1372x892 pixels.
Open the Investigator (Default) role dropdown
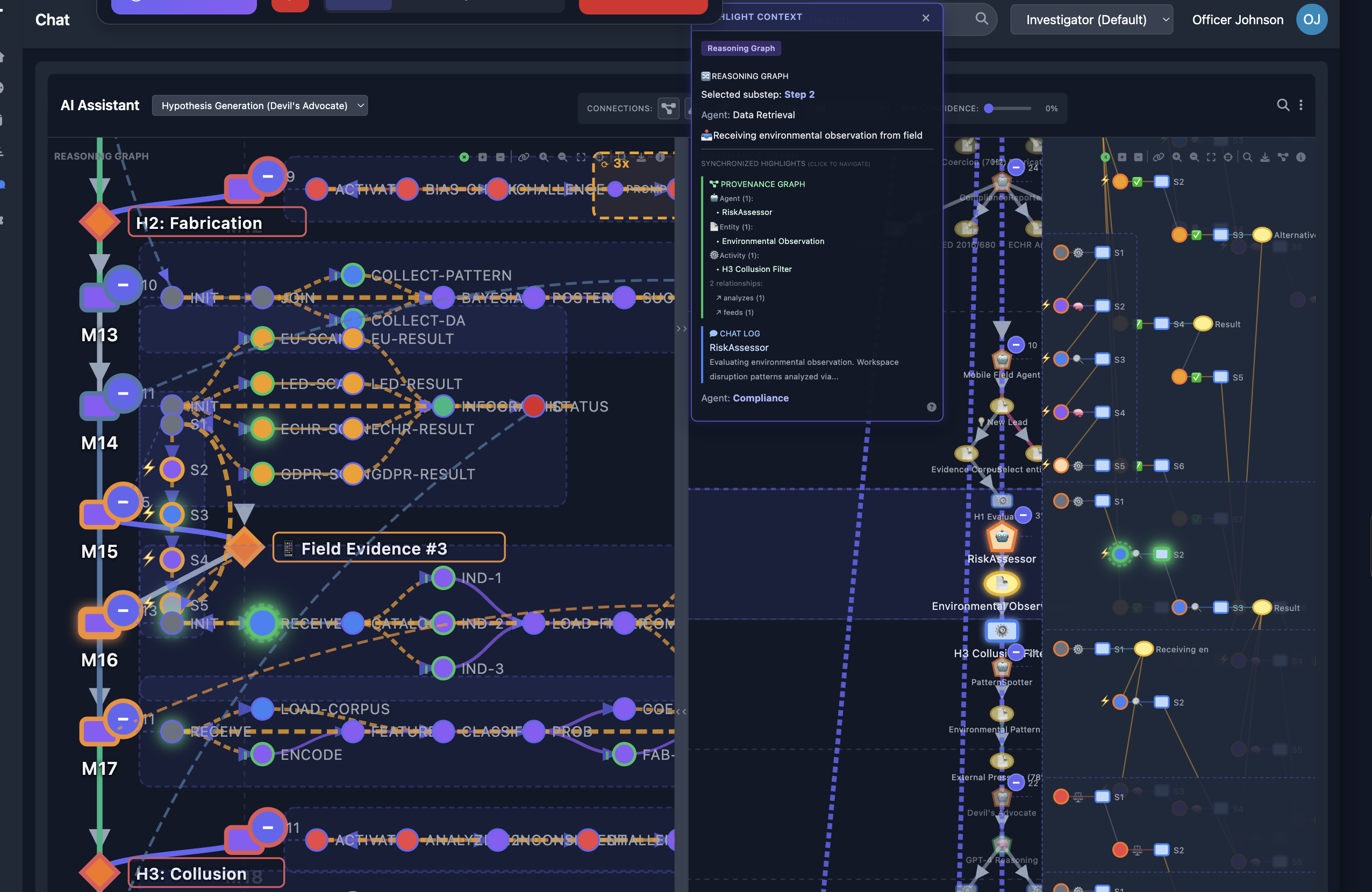click(x=1091, y=19)
